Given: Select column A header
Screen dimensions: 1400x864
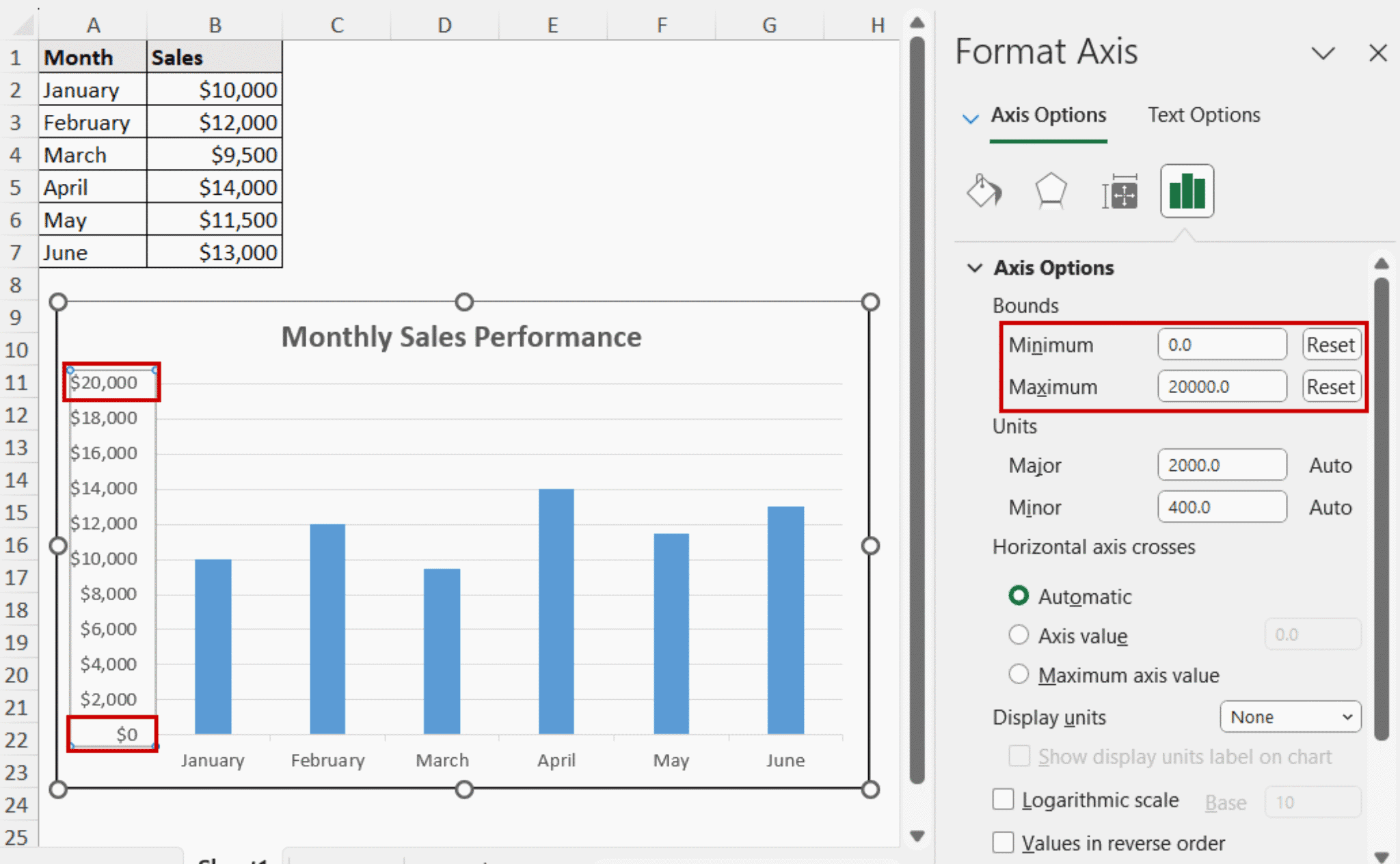Looking at the screenshot, I should (93, 25).
